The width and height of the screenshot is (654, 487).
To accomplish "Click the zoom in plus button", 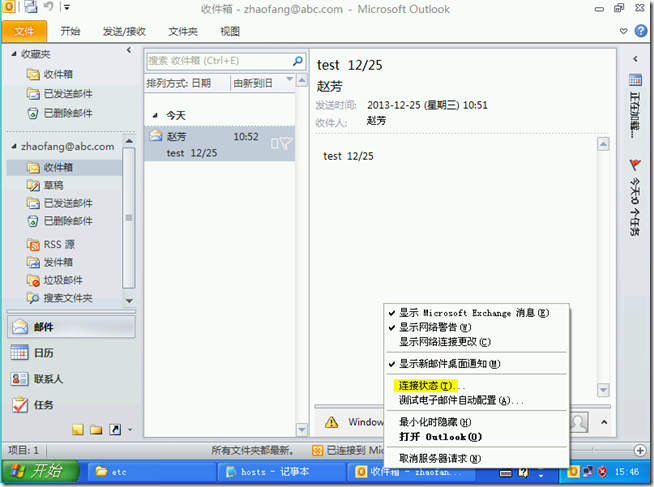I will pos(639,450).
